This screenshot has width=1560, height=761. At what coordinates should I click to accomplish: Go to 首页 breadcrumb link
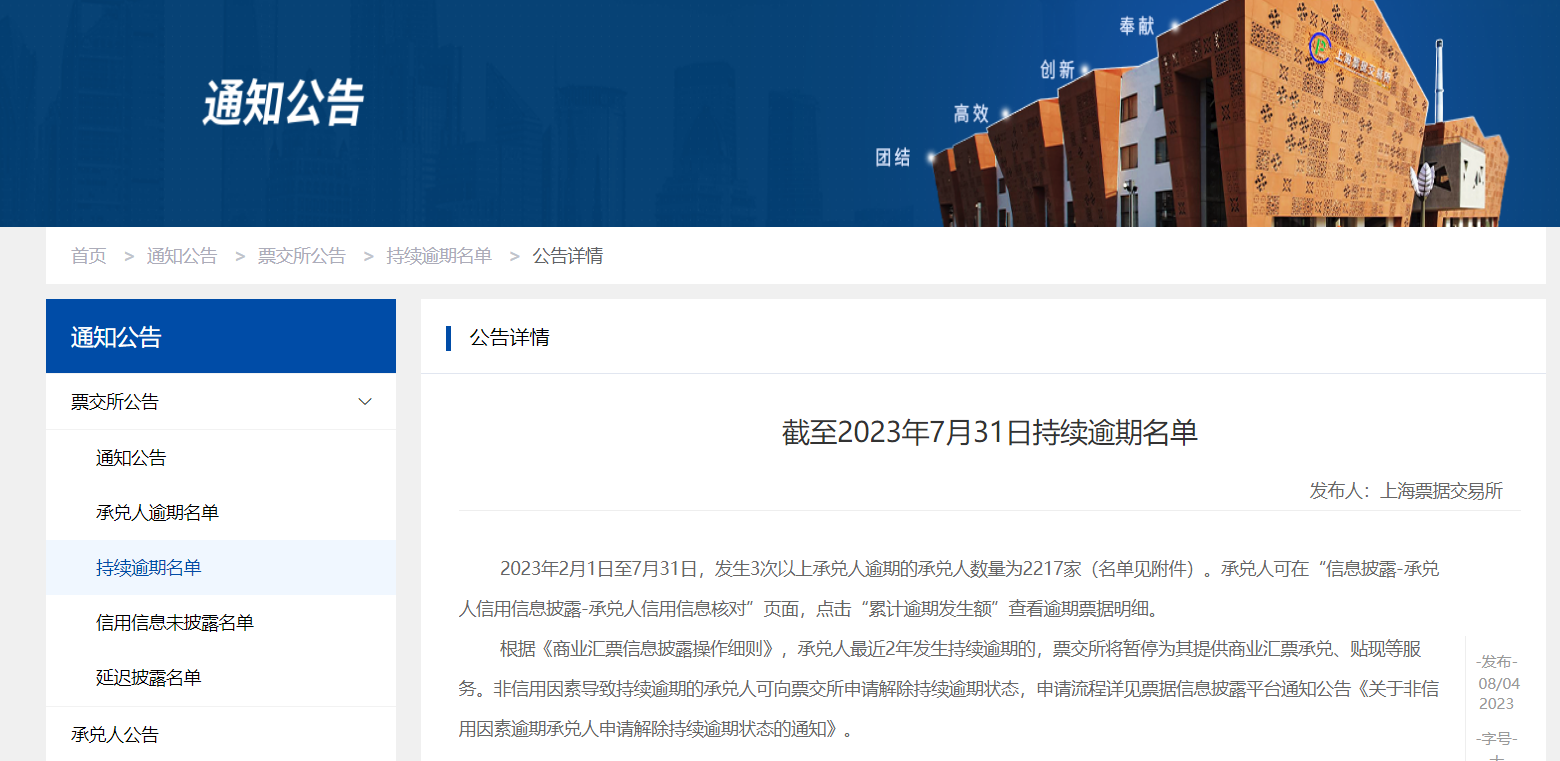tap(88, 256)
